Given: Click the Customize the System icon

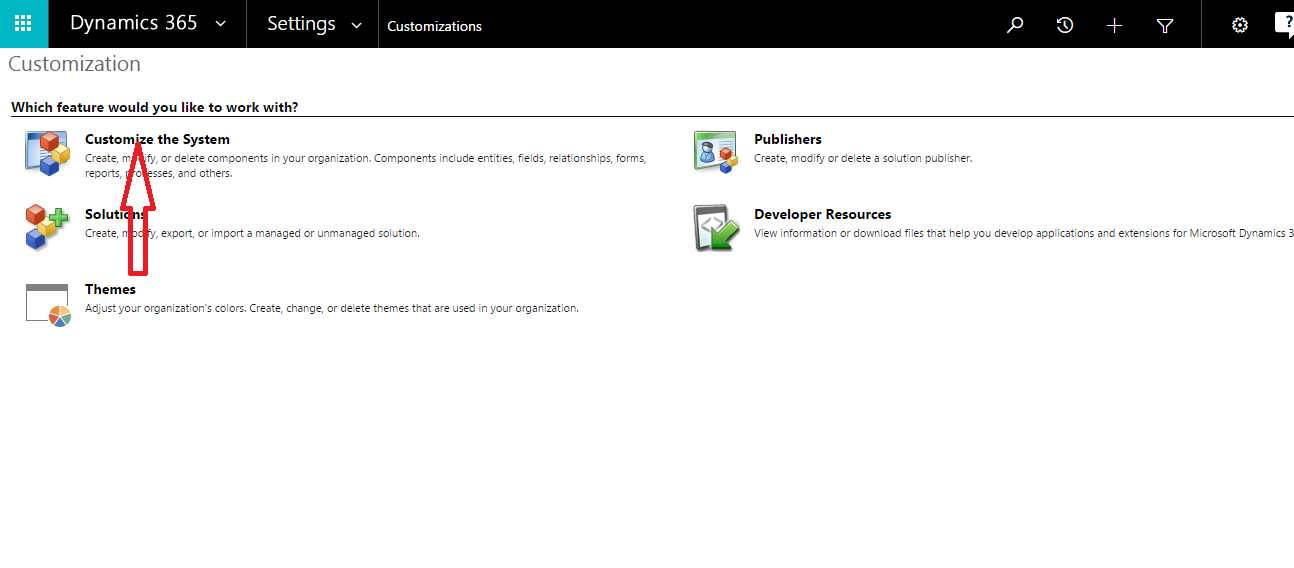Looking at the screenshot, I should 48,153.
